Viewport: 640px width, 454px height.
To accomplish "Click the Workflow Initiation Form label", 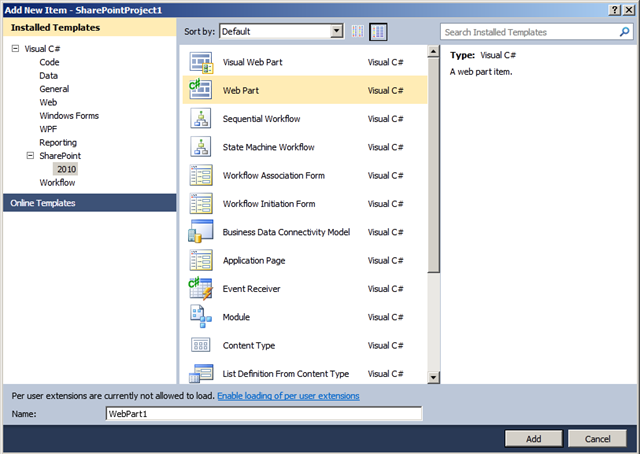I will tap(269, 203).
